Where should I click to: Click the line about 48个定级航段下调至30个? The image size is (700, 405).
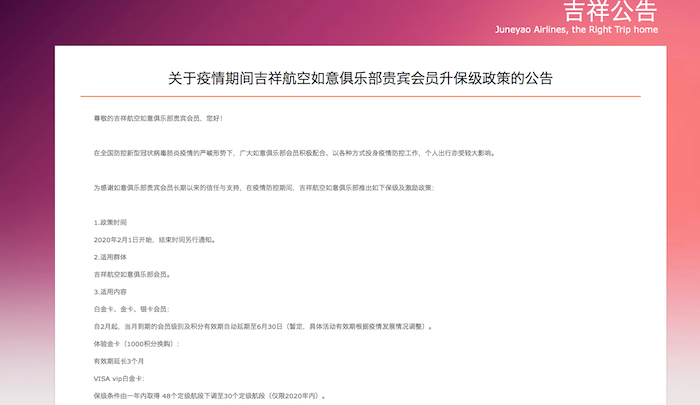(210, 396)
